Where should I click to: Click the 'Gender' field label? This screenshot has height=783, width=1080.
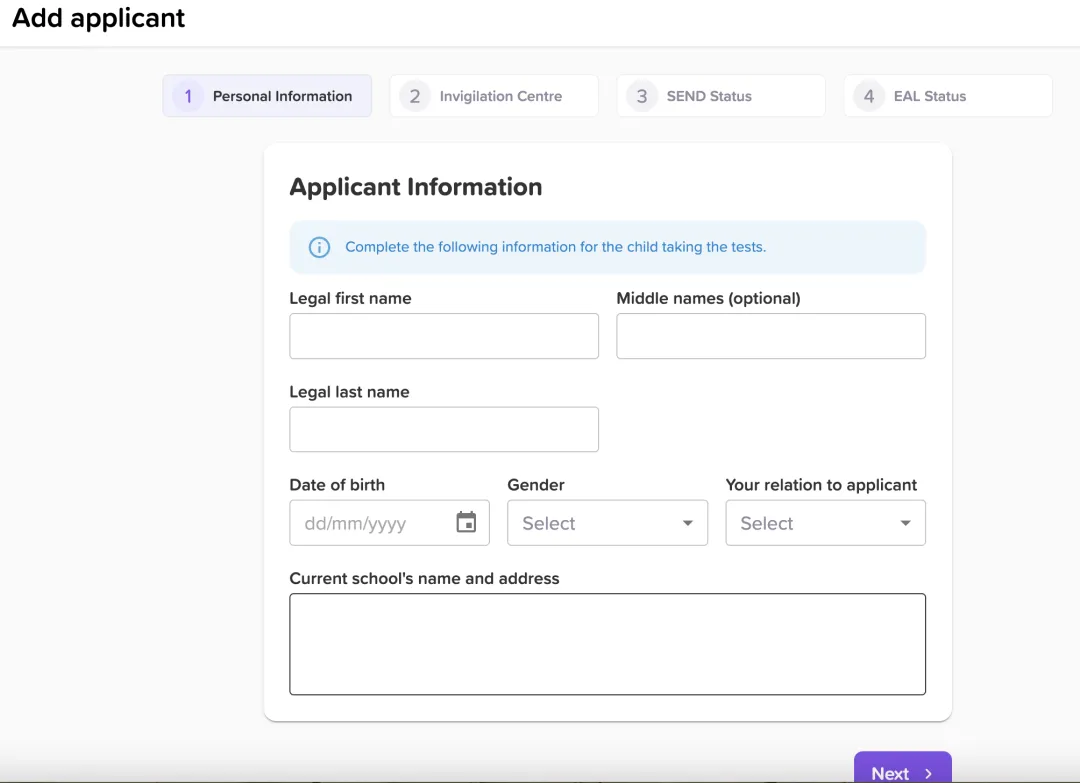tap(536, 485)
